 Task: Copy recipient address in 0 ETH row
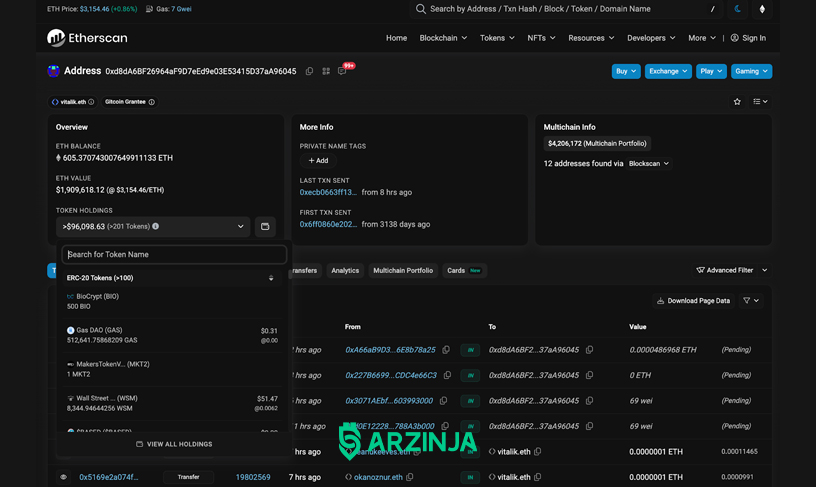(x=589, y=375)
